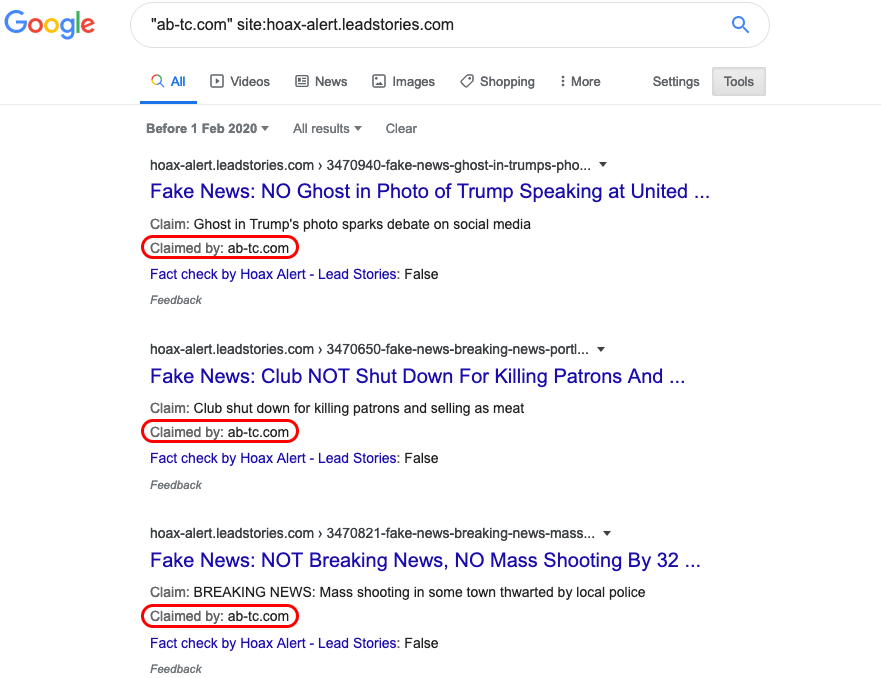Screen dimensions: 881x678
Task: Expand the first result's URL options arrow
Action: [x=603, y=164]
